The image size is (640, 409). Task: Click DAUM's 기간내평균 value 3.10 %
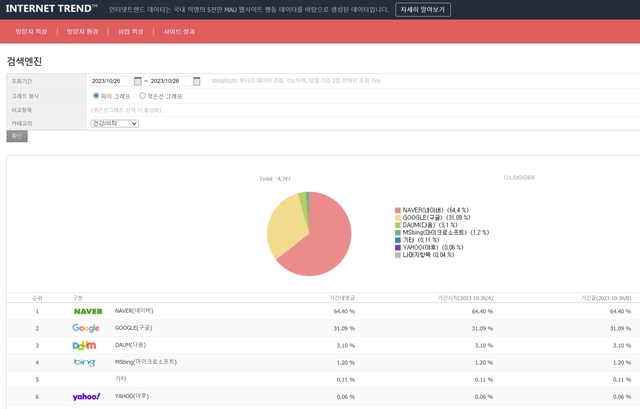point(346,346)
